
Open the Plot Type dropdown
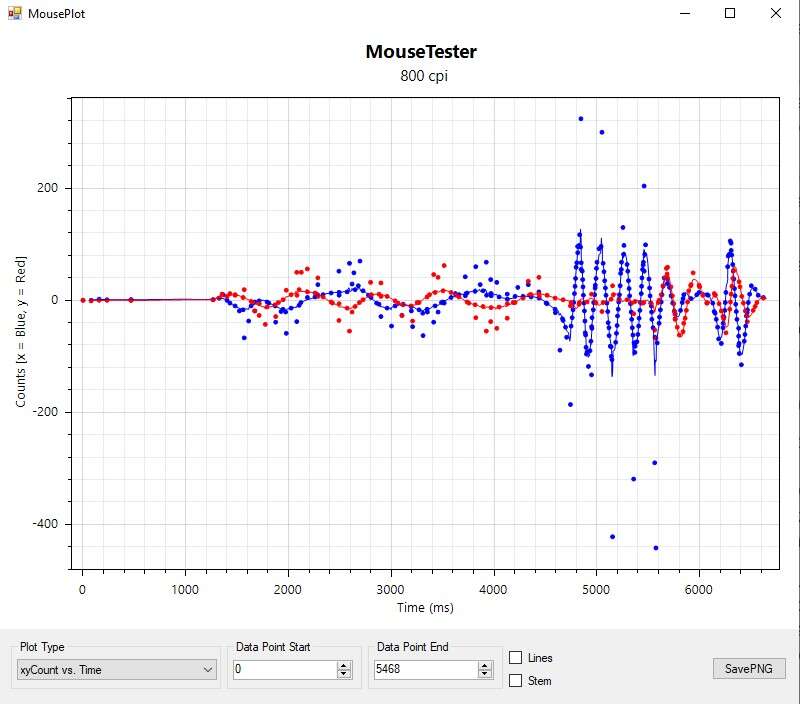click(x=117, y=670)
